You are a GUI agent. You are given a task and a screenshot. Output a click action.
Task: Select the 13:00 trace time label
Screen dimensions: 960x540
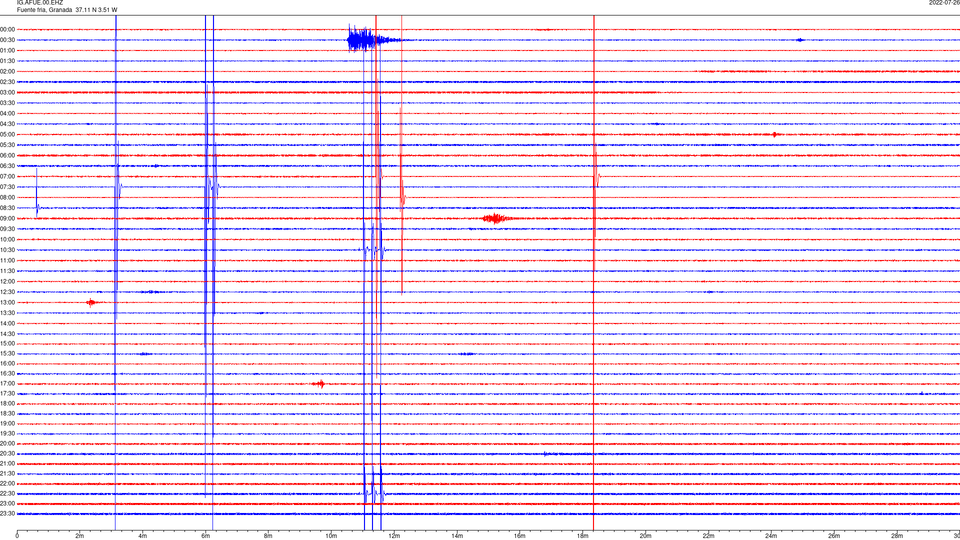pos(7,302)
